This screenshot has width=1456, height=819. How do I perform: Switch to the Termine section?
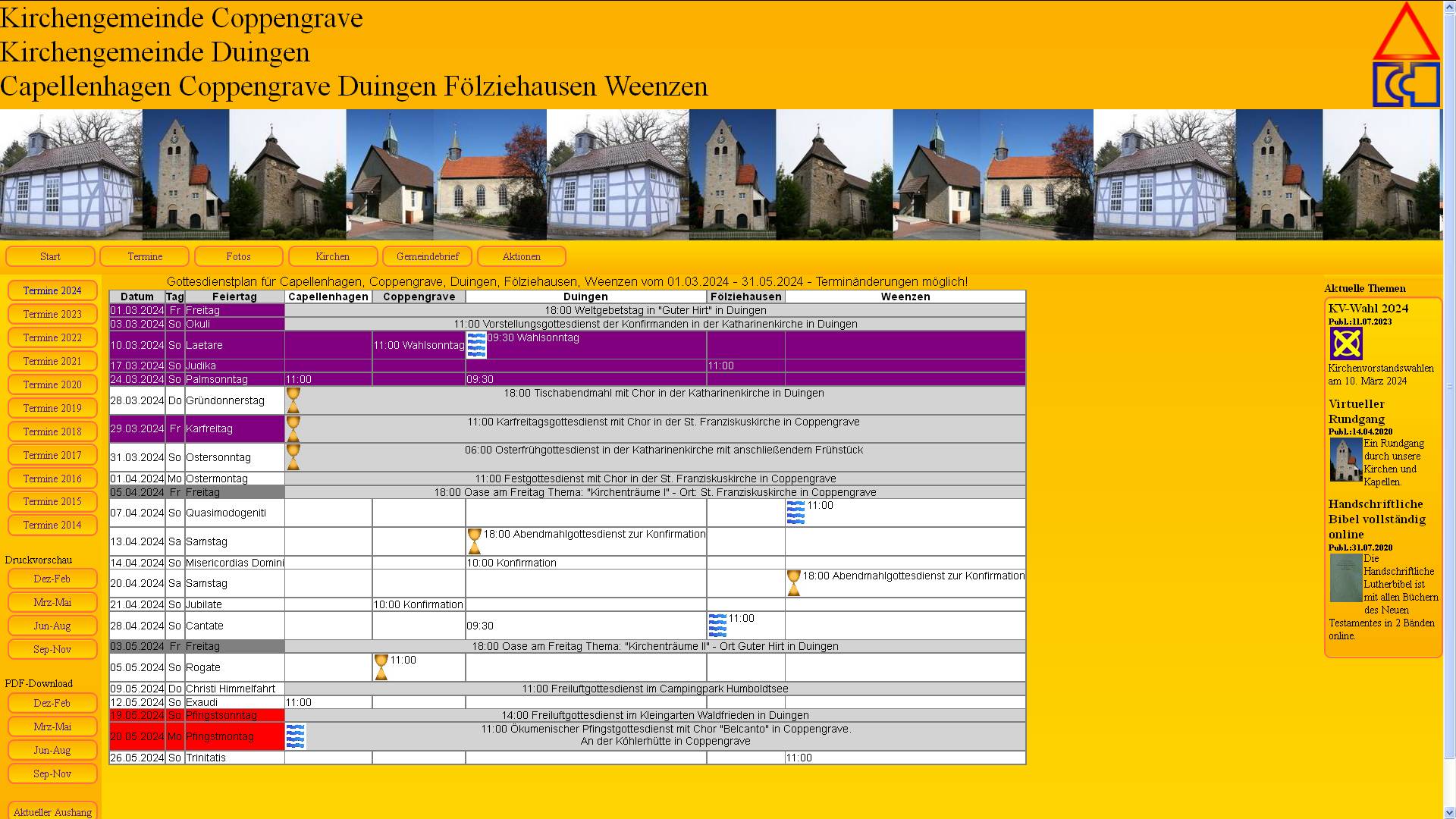coord(144,256)
